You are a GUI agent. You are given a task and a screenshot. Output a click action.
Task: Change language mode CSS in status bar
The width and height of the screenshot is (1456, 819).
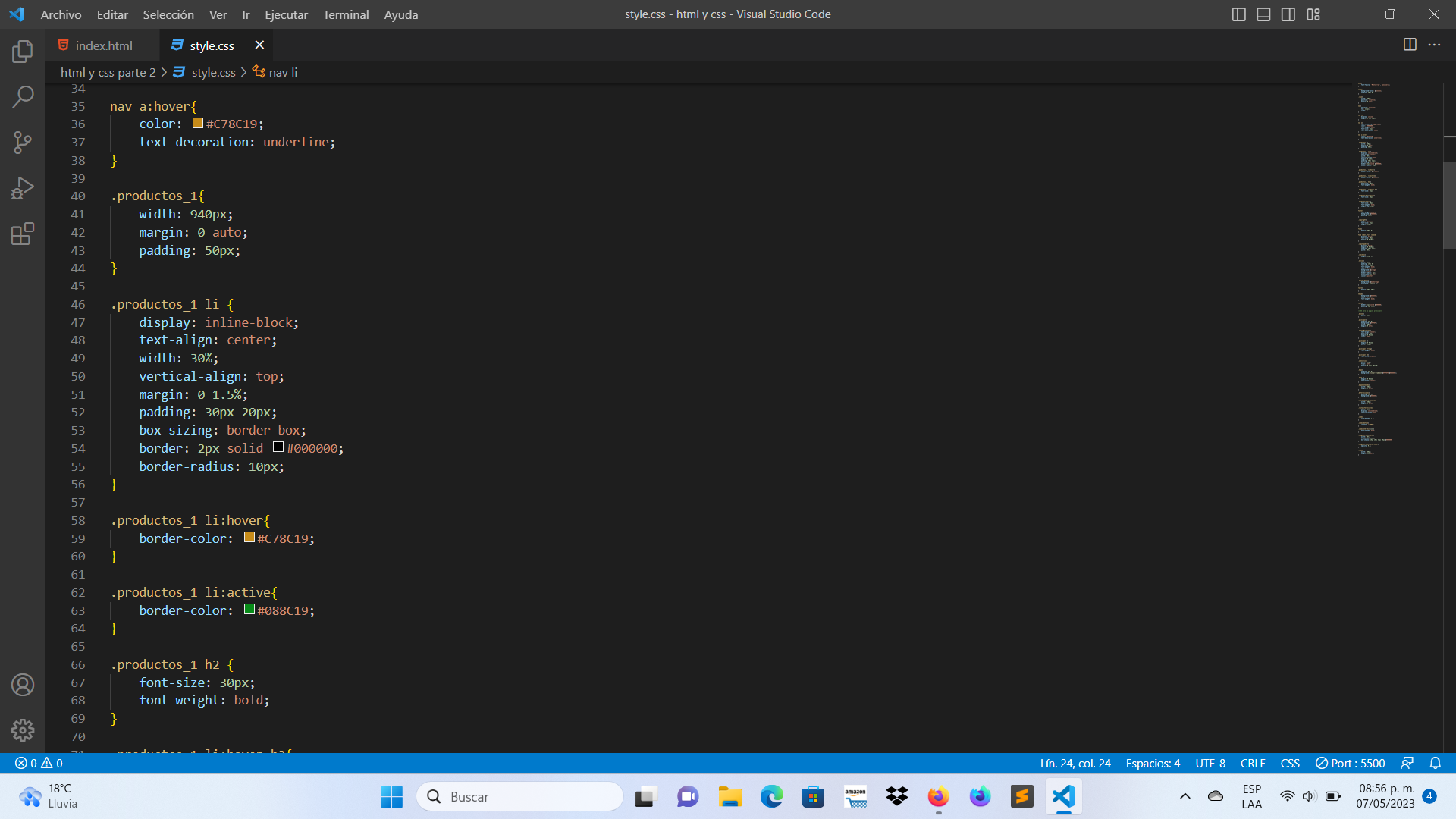[1290, 763]
